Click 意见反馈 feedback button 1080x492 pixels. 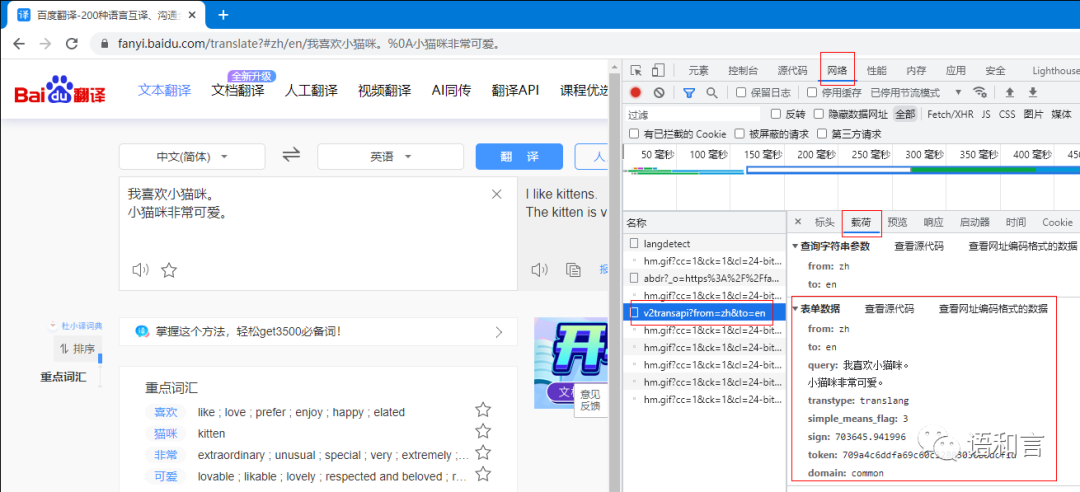coord(590,400)
